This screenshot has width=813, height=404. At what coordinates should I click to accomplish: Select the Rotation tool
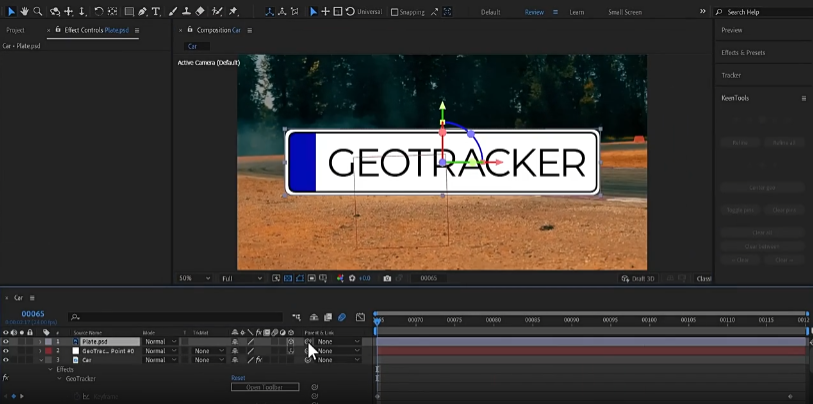[x=99, y=11]
